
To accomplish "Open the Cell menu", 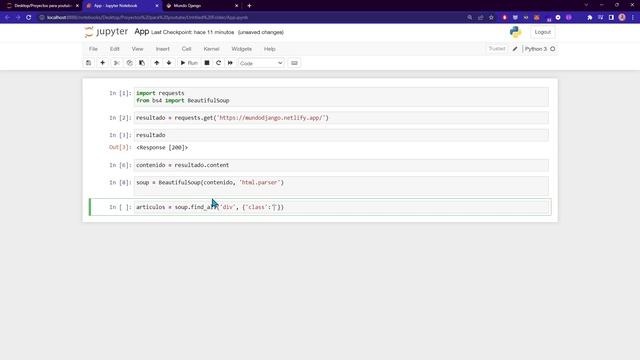I will coord(186,49).
